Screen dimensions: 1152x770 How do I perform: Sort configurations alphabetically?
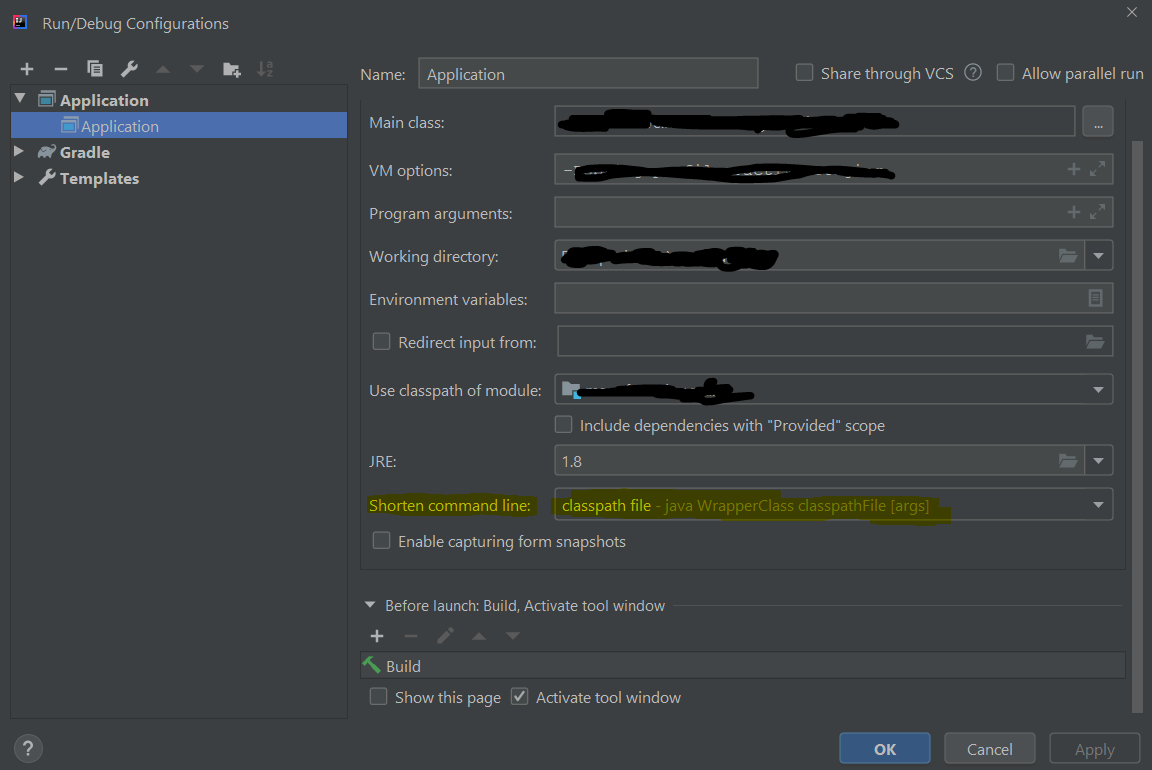pos(265,69)
